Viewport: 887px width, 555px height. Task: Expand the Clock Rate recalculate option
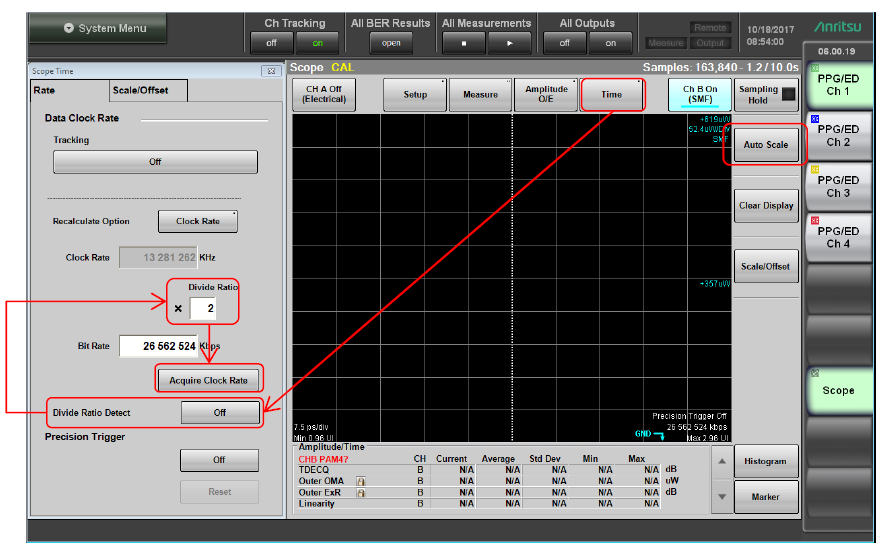coord(198,221)
